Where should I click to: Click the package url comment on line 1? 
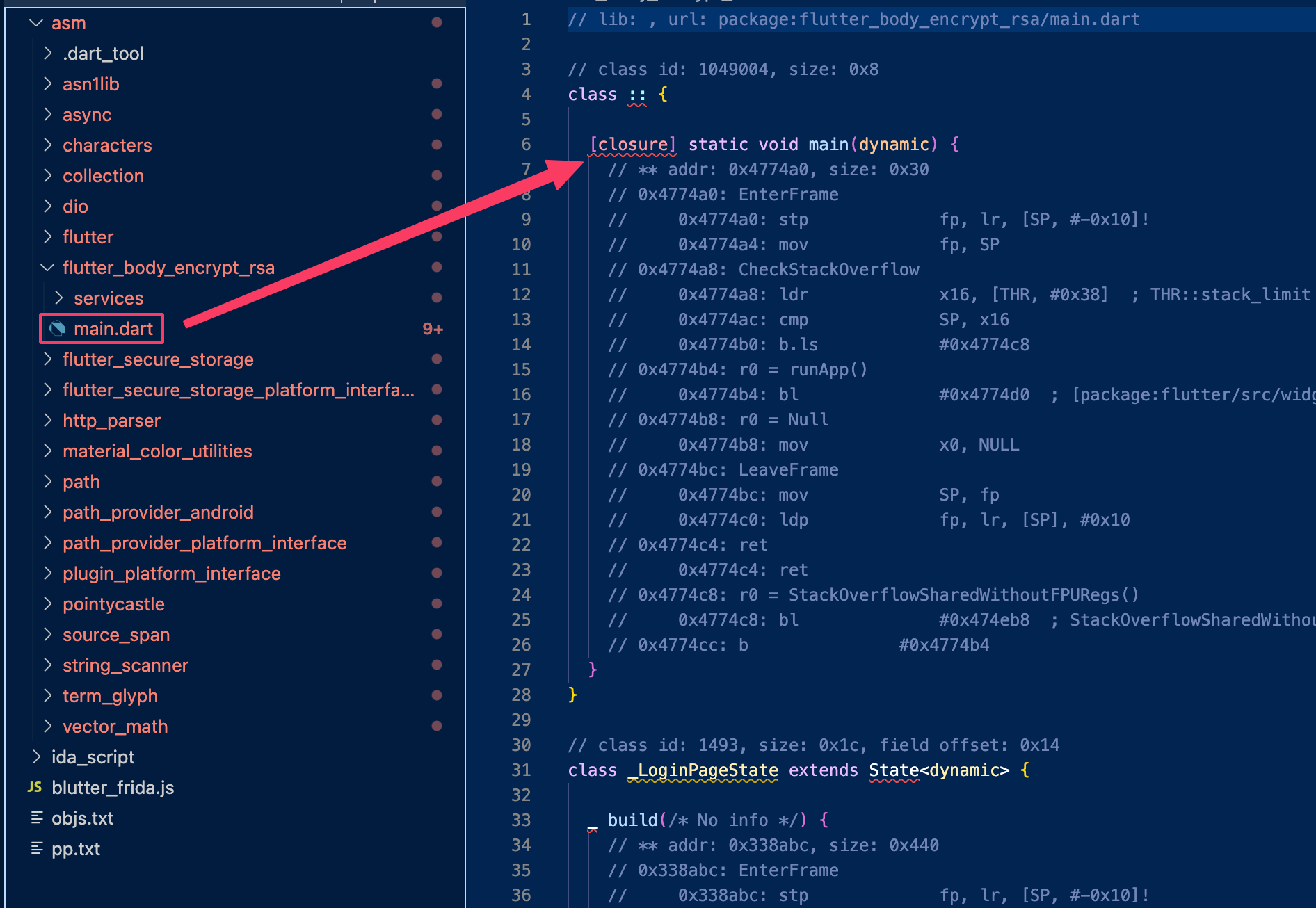854,19
